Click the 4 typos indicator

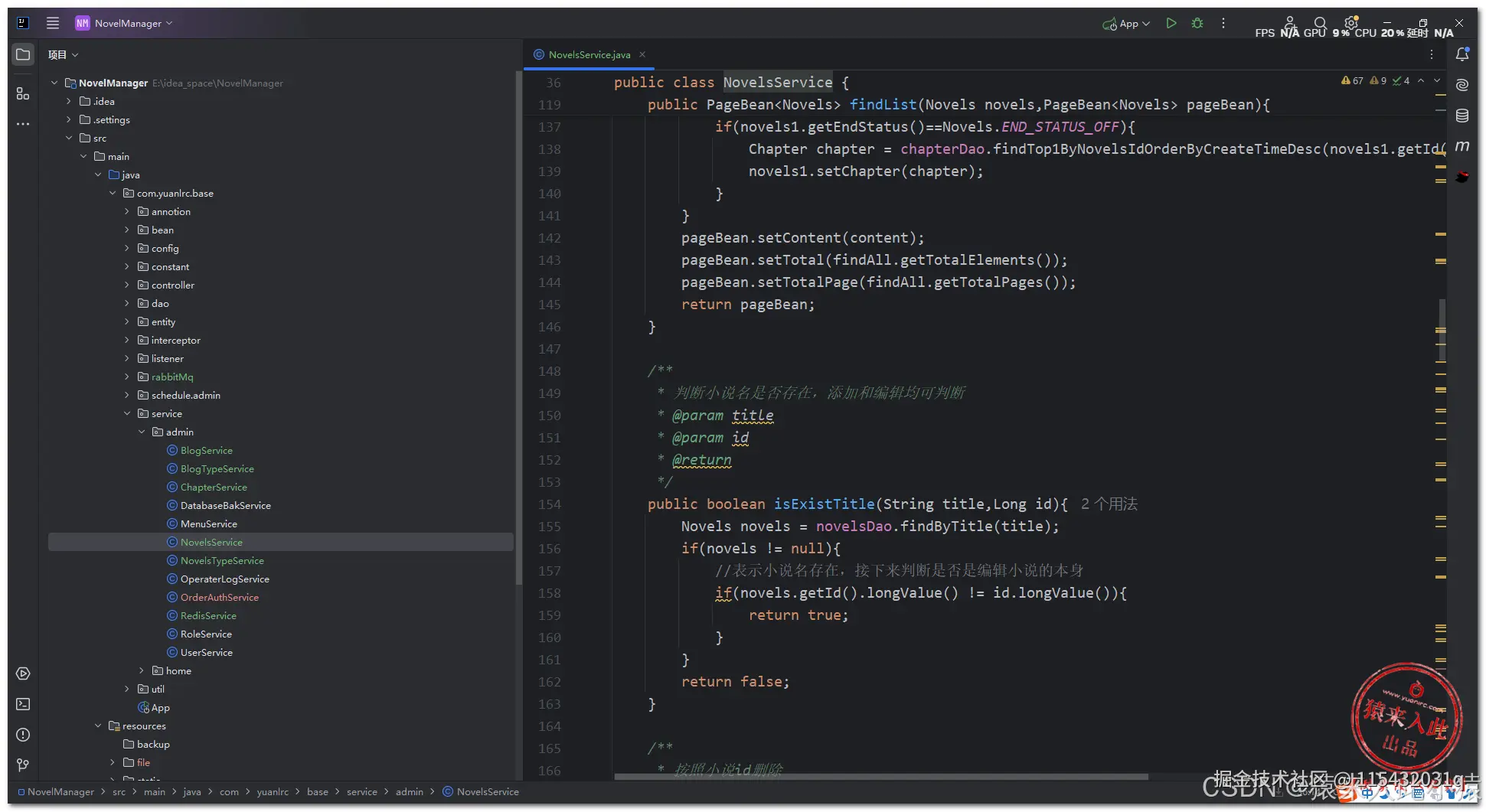pyautogui.click(x=1401, y=80)
